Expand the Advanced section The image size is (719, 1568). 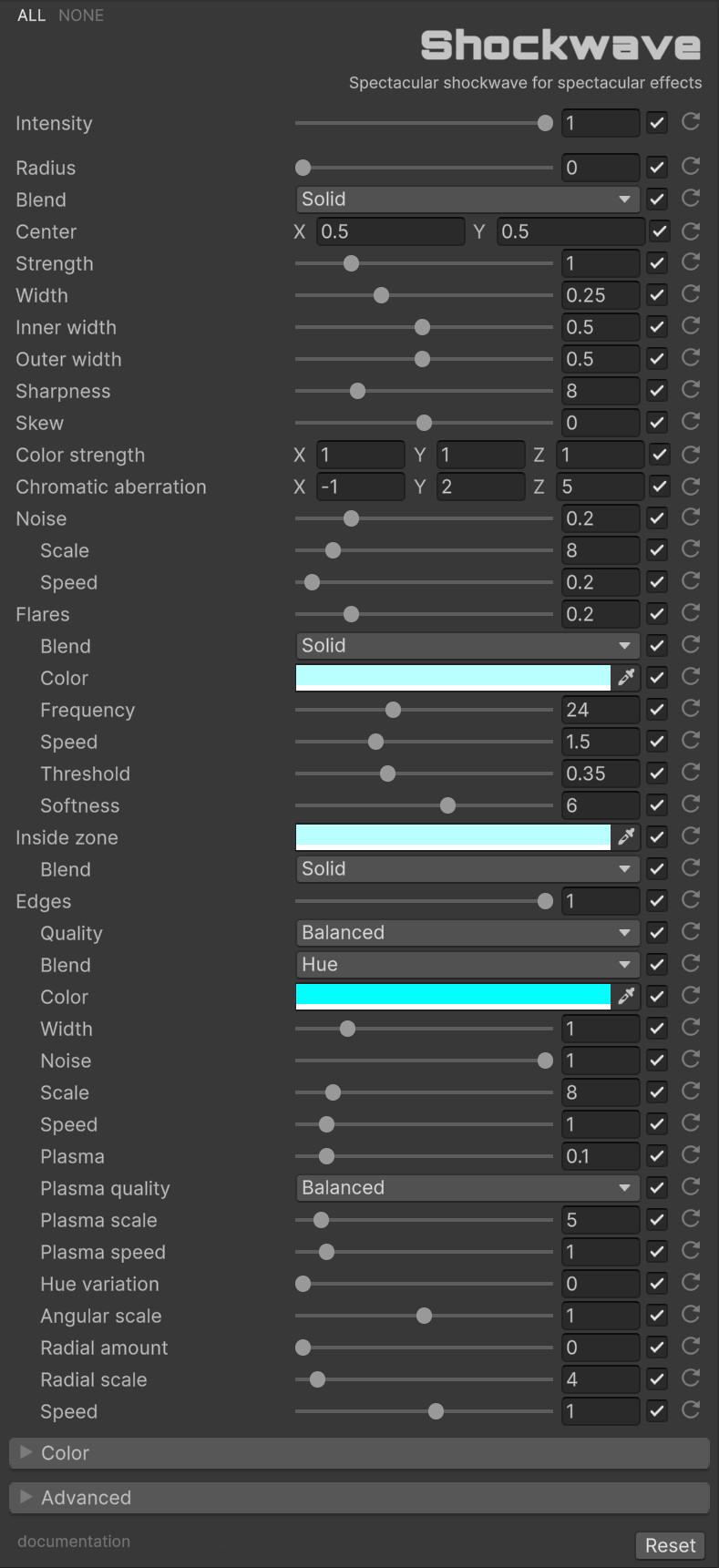[x=86, y=1497]
